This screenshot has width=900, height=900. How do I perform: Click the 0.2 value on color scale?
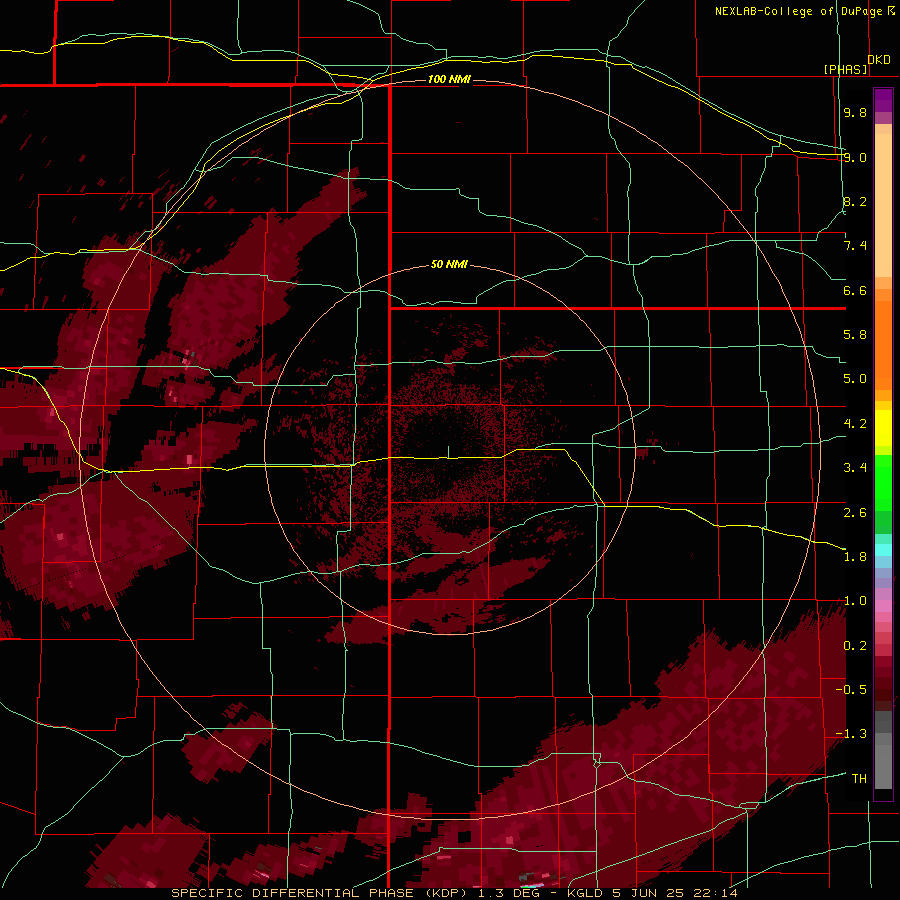pos(855,646)
